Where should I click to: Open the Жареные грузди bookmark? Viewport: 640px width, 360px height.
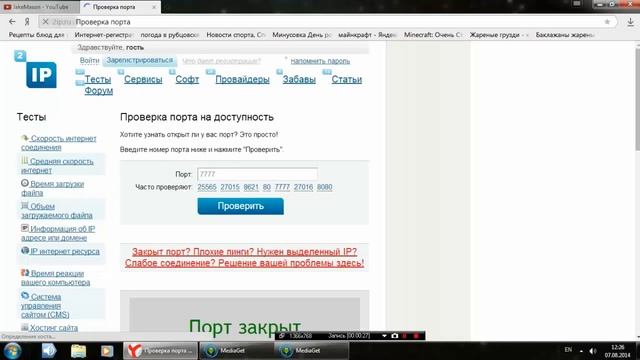coord(498,35)
